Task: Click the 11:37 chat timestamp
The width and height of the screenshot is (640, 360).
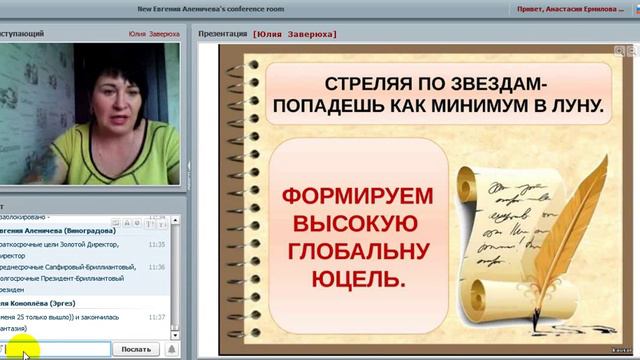Action: [x=157, y=317]
